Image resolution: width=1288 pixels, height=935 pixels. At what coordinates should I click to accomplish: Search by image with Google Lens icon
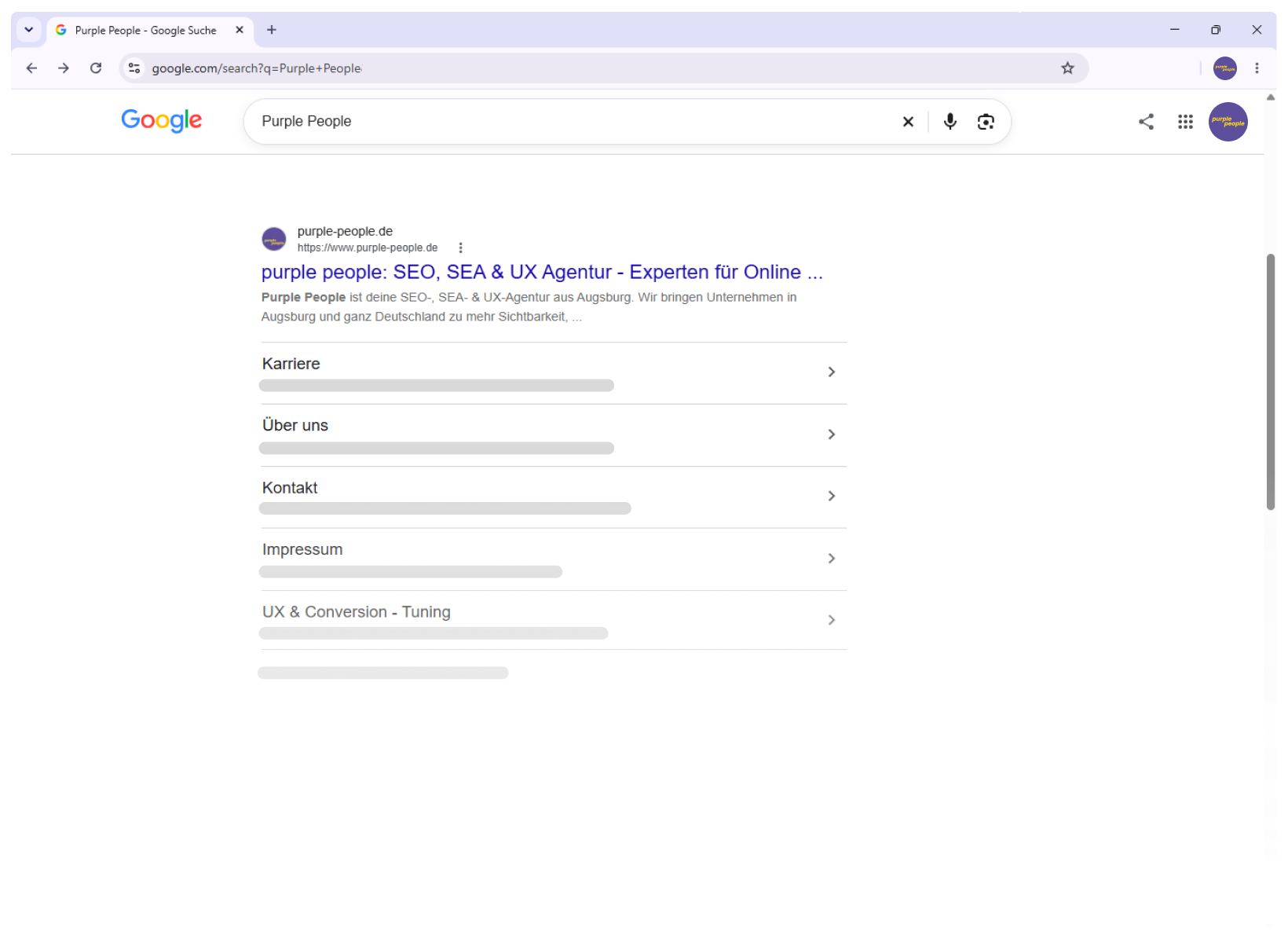pyautogui.click(x=986, y=122)
